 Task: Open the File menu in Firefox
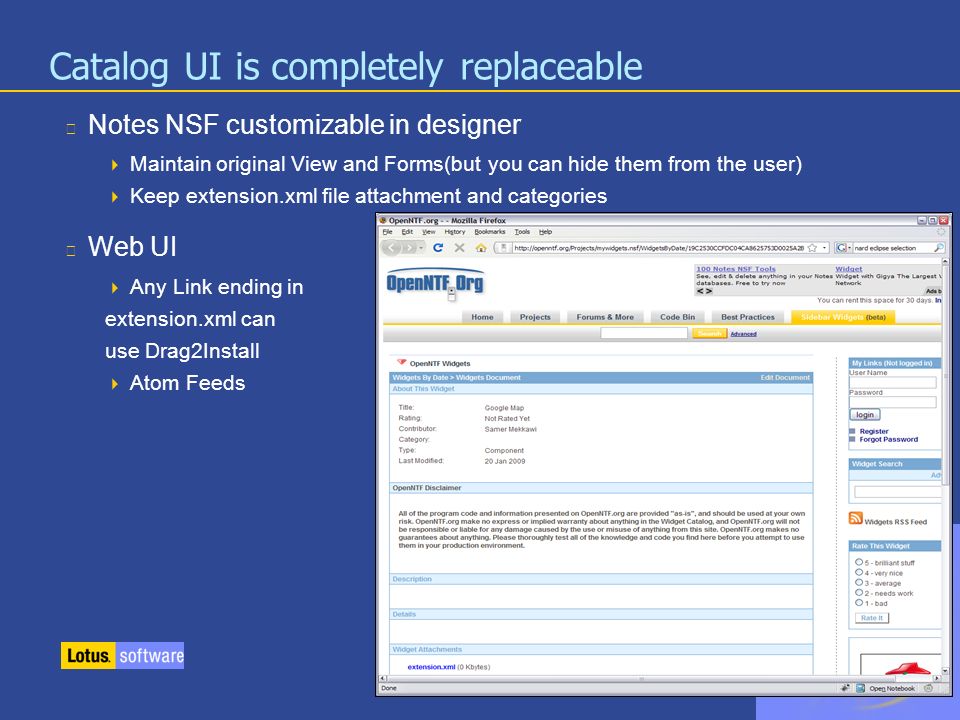pos(388,232)
